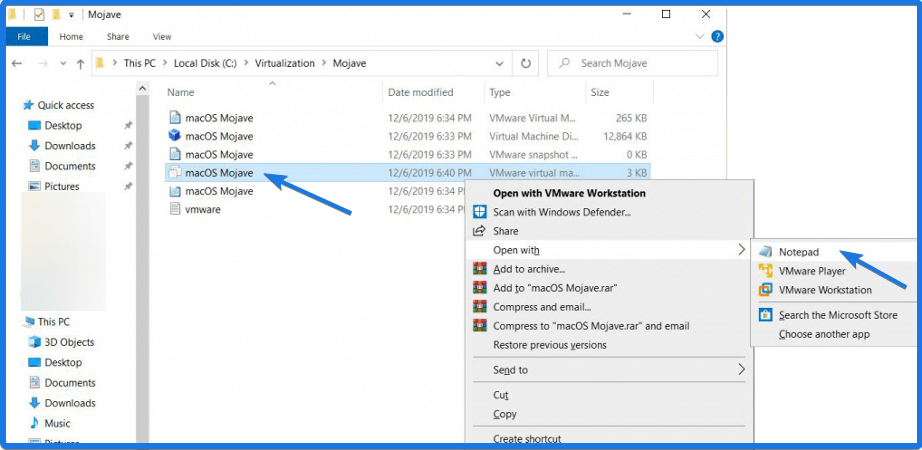Viewport: 922px width, 450px height.
Task: Open Explorer help question mark icon
Action: coord(717,36)
